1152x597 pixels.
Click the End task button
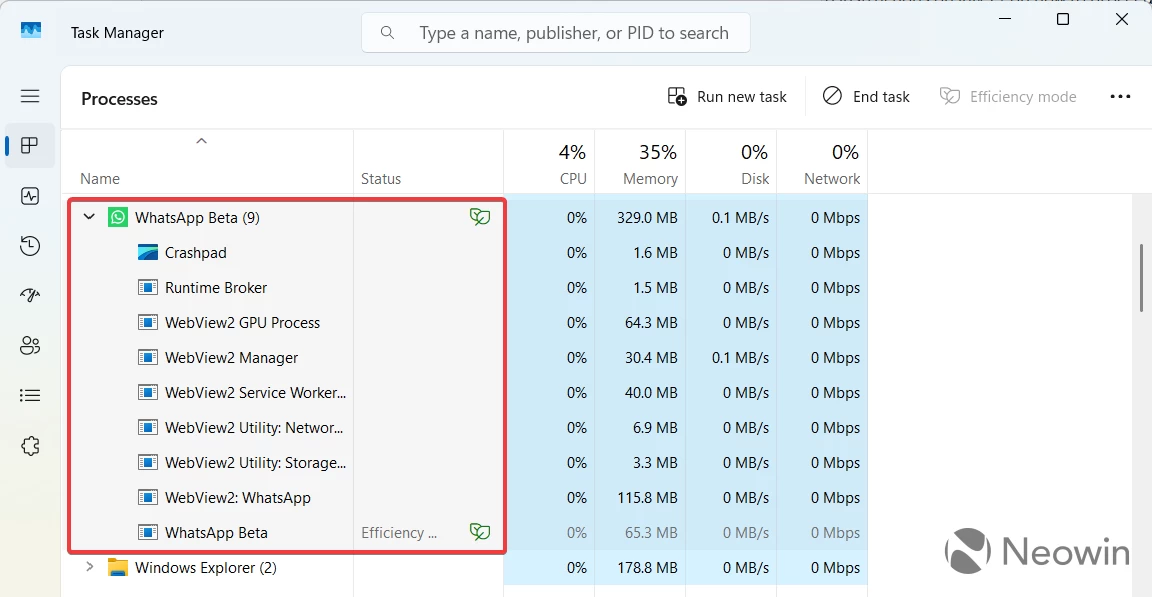[866, 97]
